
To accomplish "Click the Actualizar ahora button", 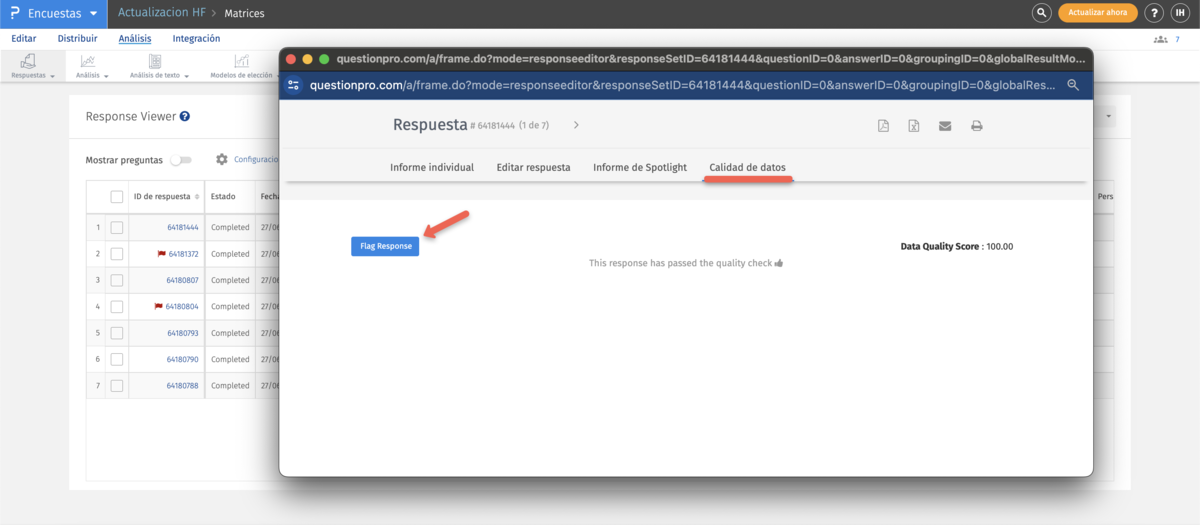I will (1098, 13).
